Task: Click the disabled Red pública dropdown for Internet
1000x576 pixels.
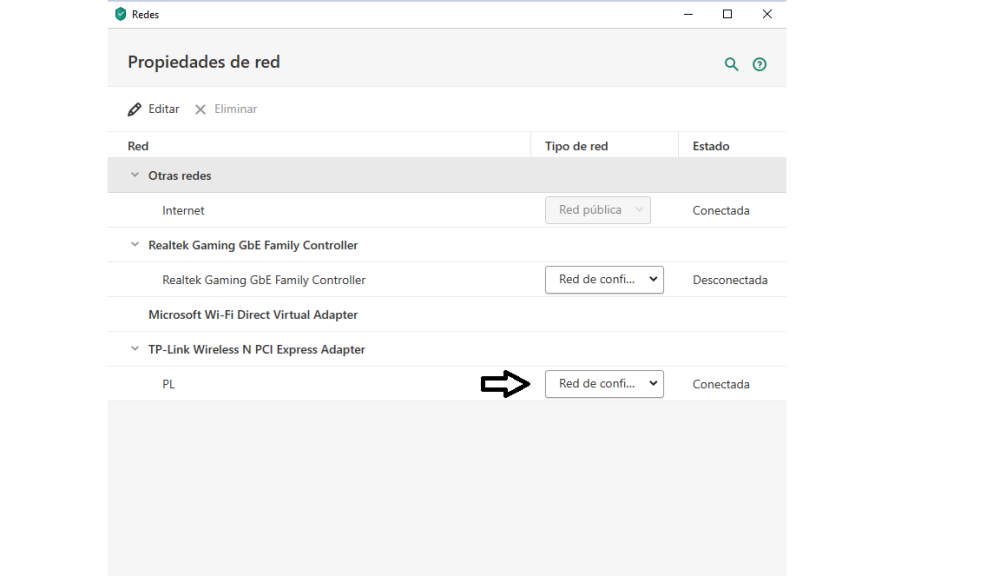Action: point(597,210)
